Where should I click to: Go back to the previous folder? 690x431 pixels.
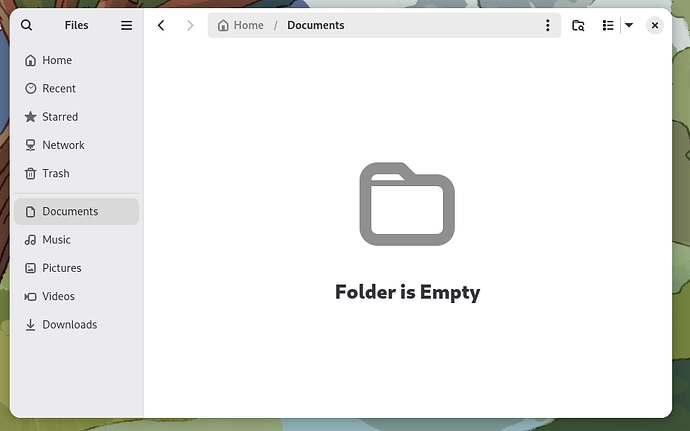[161, 25]
